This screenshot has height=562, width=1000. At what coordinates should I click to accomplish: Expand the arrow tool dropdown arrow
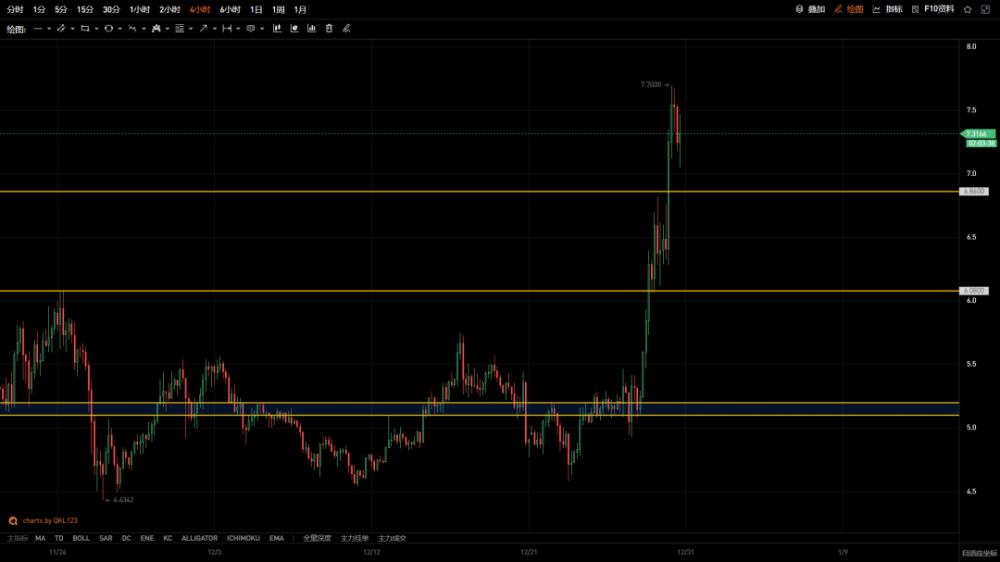pyautogui.click(x=214, y=29)
